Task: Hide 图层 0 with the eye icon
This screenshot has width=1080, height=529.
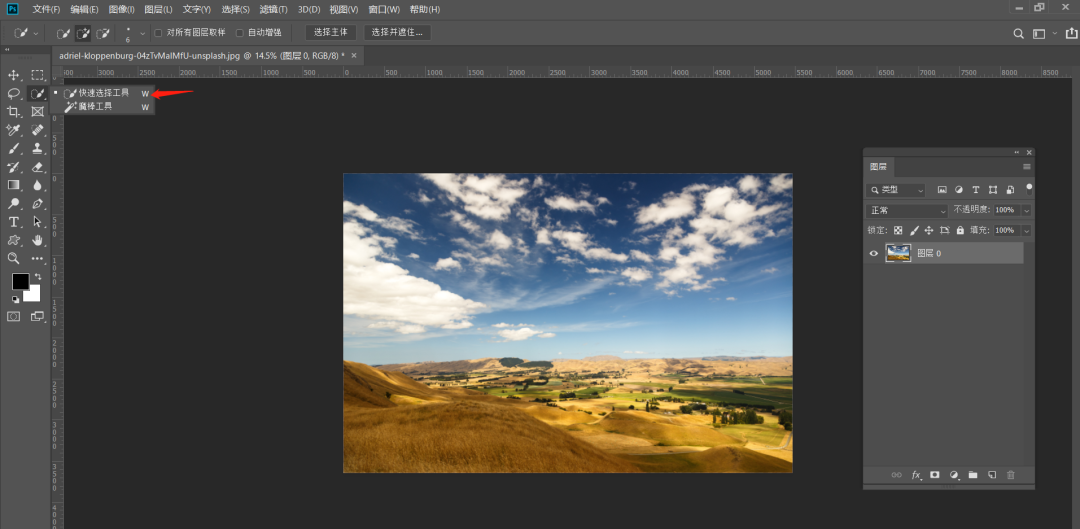Action: coord(874,254)
